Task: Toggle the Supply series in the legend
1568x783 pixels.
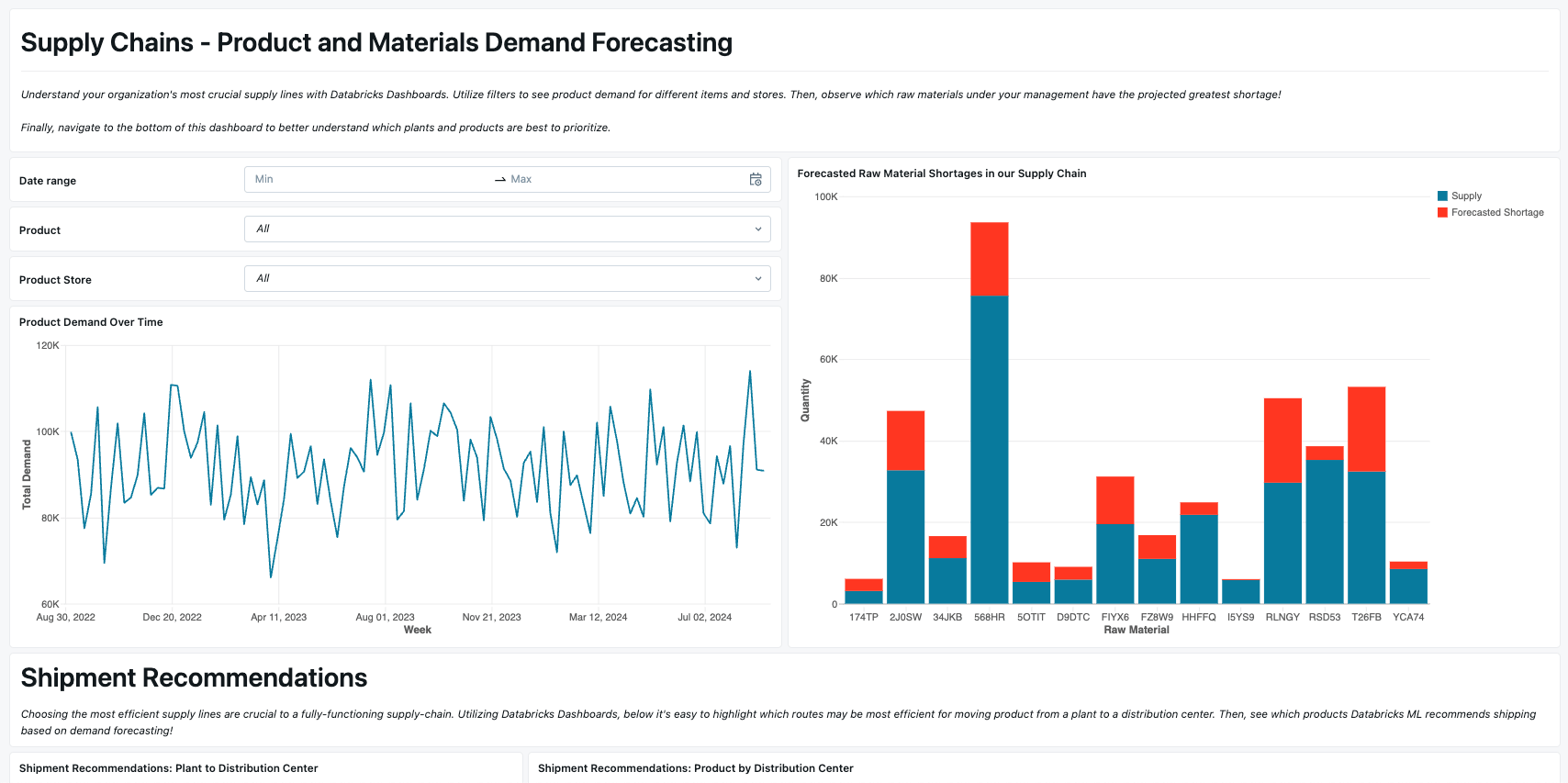Action: tap(1462, 196)
